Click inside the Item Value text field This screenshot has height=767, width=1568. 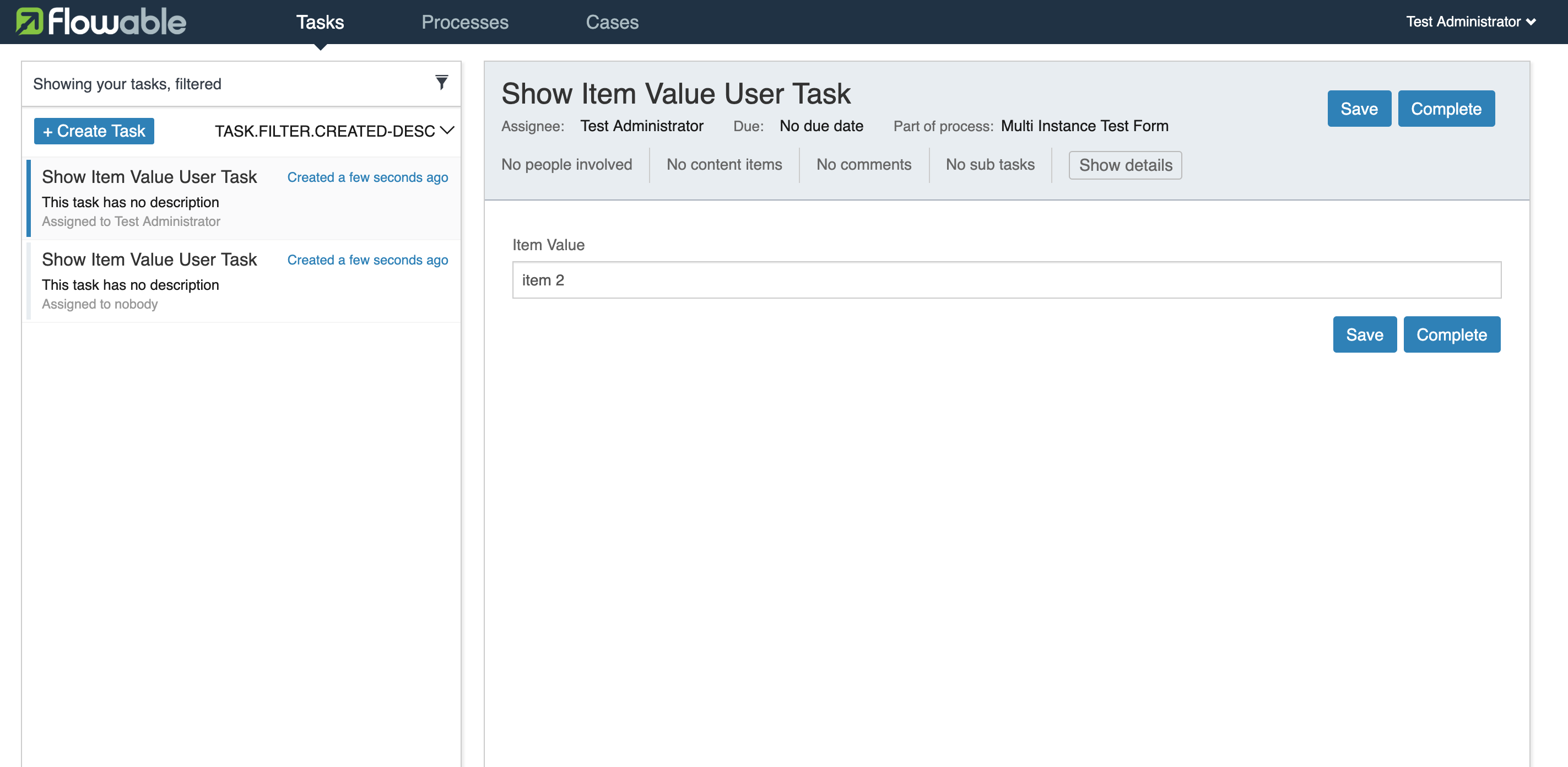point(1004,280)
